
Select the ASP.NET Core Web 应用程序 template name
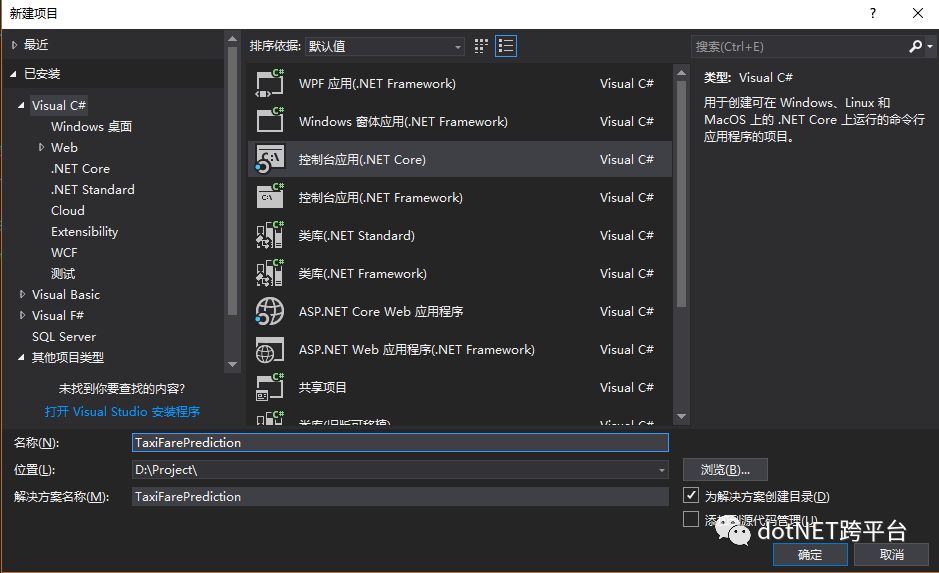point(381,311)
